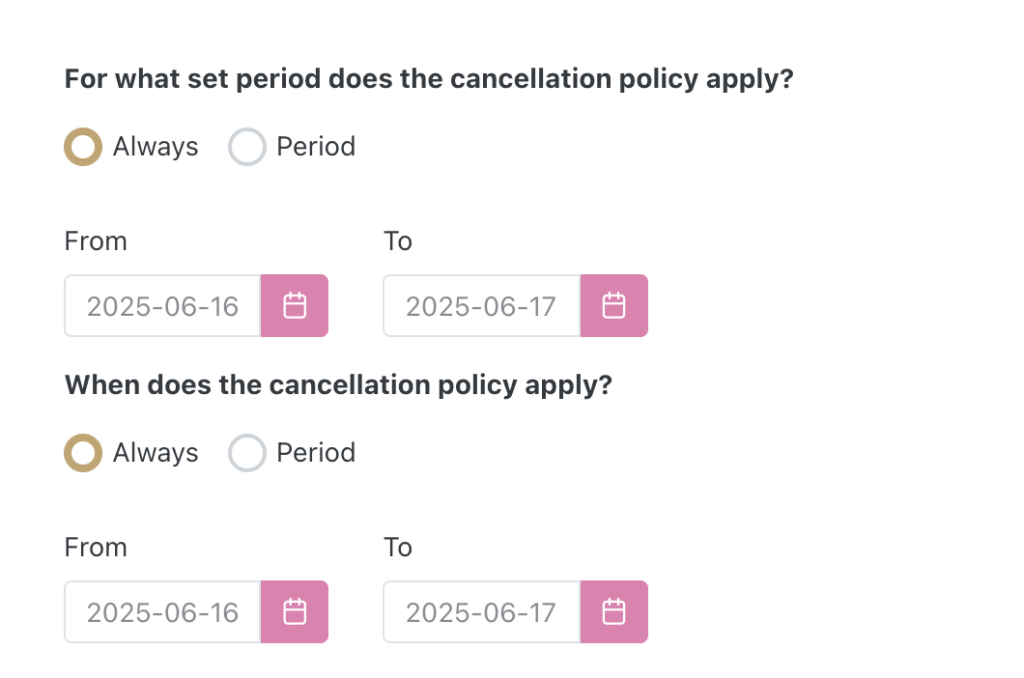The height and width of the screenshot is (678, 1024).
Task: Click the "When does the cancellation policy apply?" heading
Action: point(338,385)
